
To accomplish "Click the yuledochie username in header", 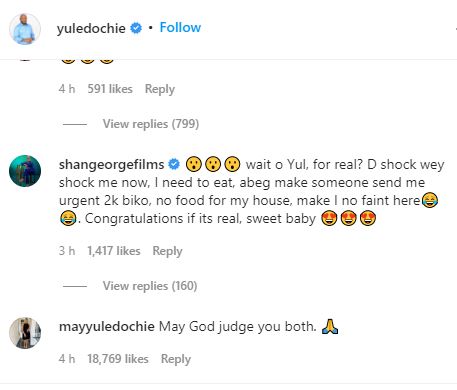I will tap(91, 28).
